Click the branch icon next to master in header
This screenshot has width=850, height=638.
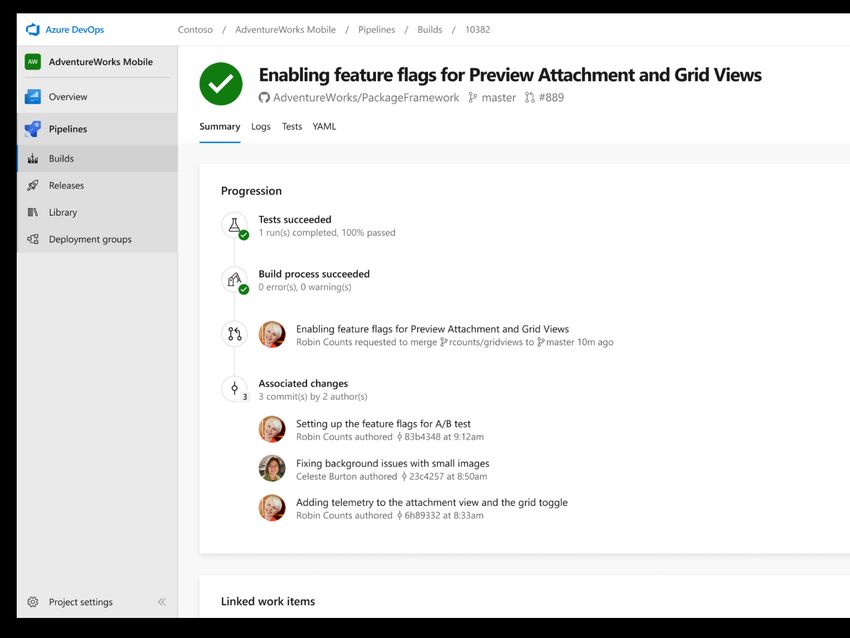473,98
